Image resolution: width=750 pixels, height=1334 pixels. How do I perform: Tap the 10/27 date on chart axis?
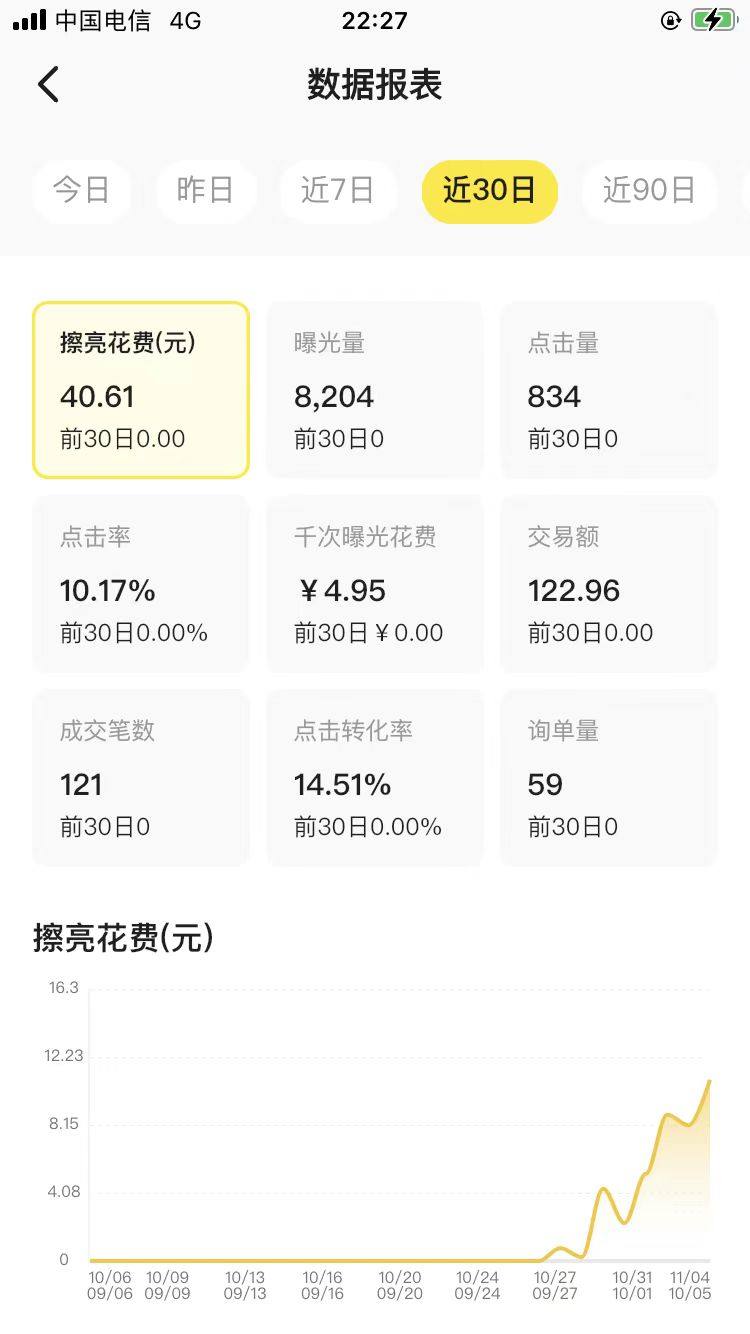coord(555,1277)
